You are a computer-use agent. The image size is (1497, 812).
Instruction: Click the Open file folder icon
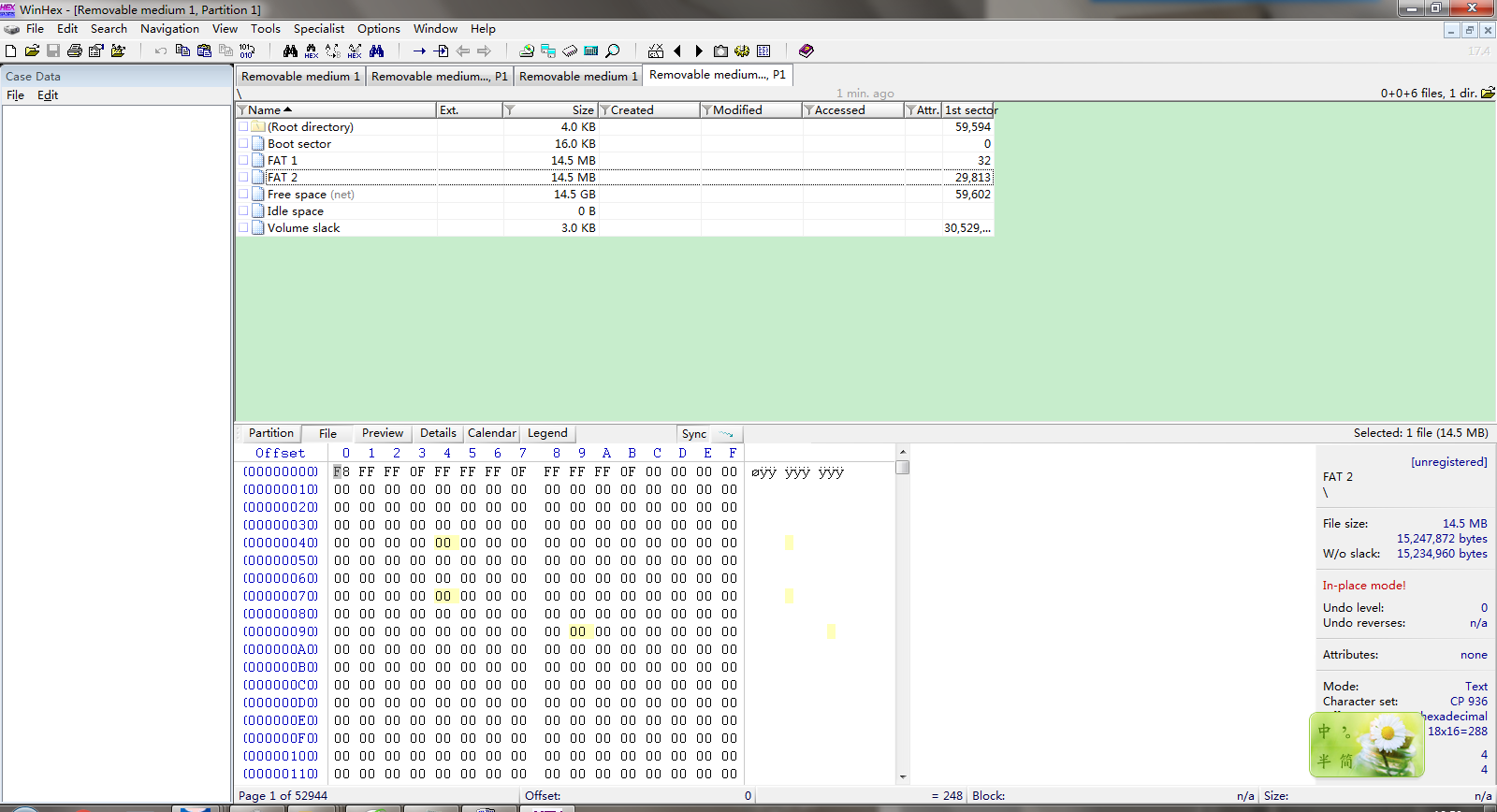32,51
